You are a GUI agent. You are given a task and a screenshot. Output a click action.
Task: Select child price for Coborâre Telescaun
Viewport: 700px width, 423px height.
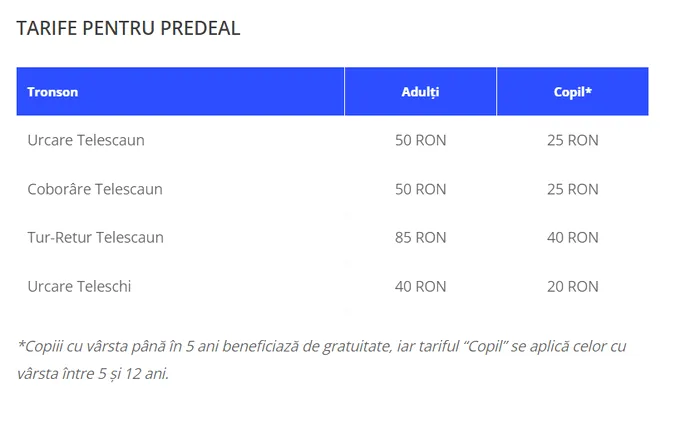[x=572, y=189]
